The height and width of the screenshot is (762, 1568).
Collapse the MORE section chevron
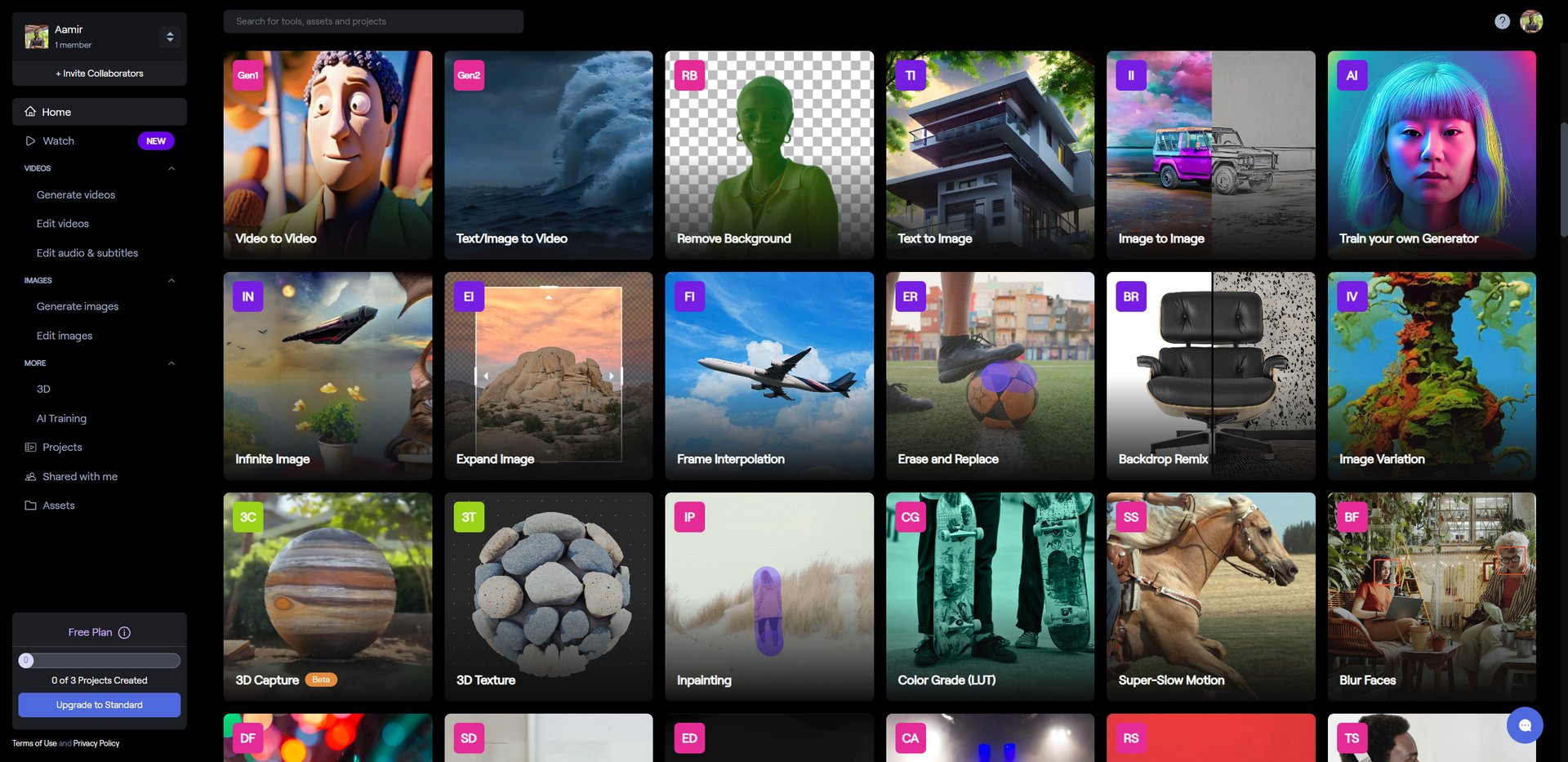(x=171, y=363)
